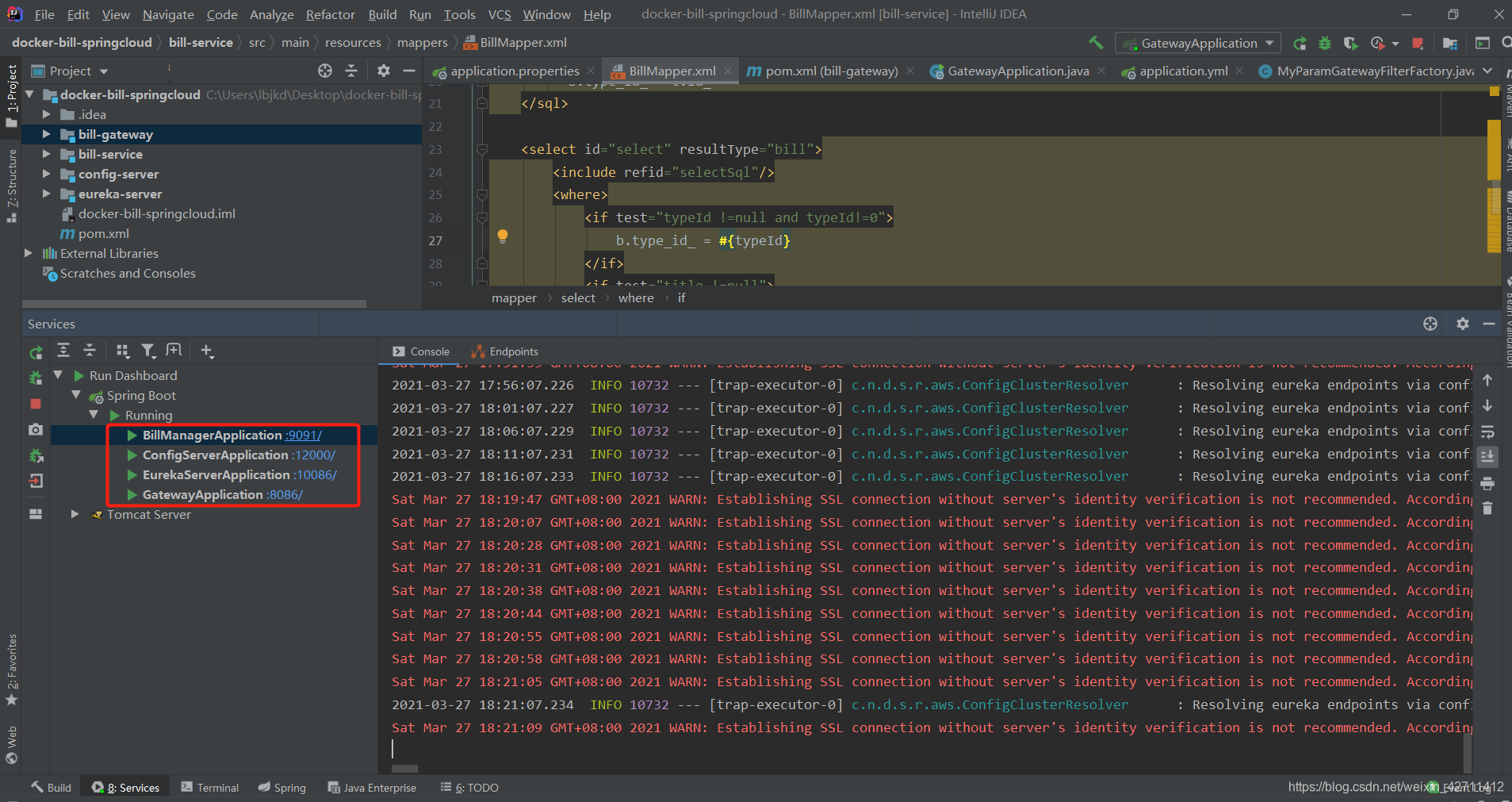Image resolution: width=1512 pixels, height=802 pixels.
Task: Click the Run Anything icon in the top toolbar
Action: click(1482, 43)
